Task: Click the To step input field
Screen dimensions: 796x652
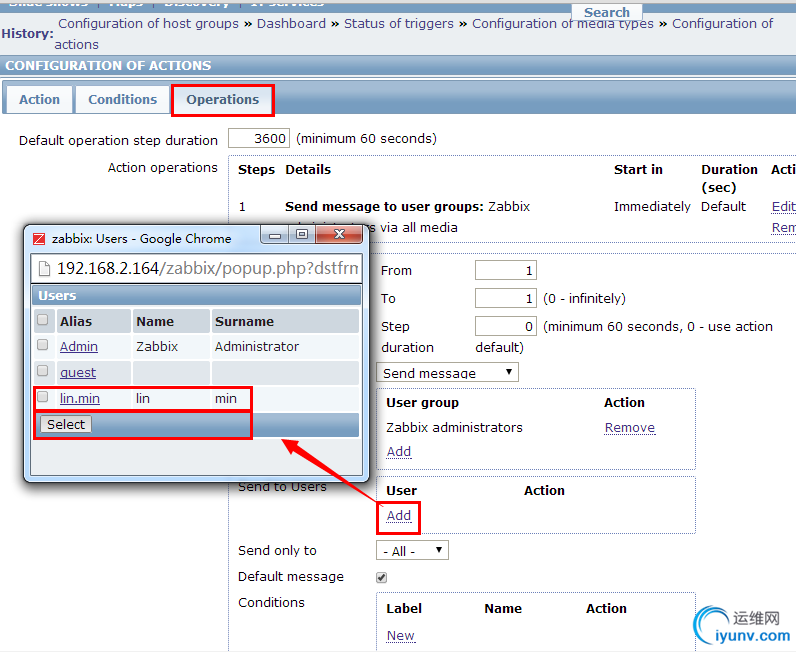Action: 506,298
